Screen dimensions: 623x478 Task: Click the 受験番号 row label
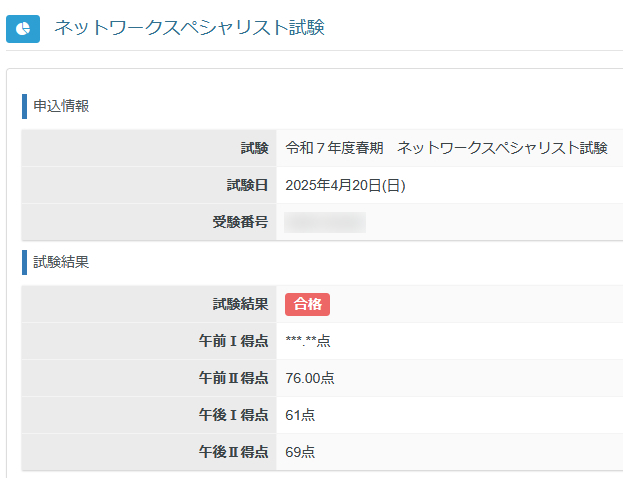click(240, 222)
